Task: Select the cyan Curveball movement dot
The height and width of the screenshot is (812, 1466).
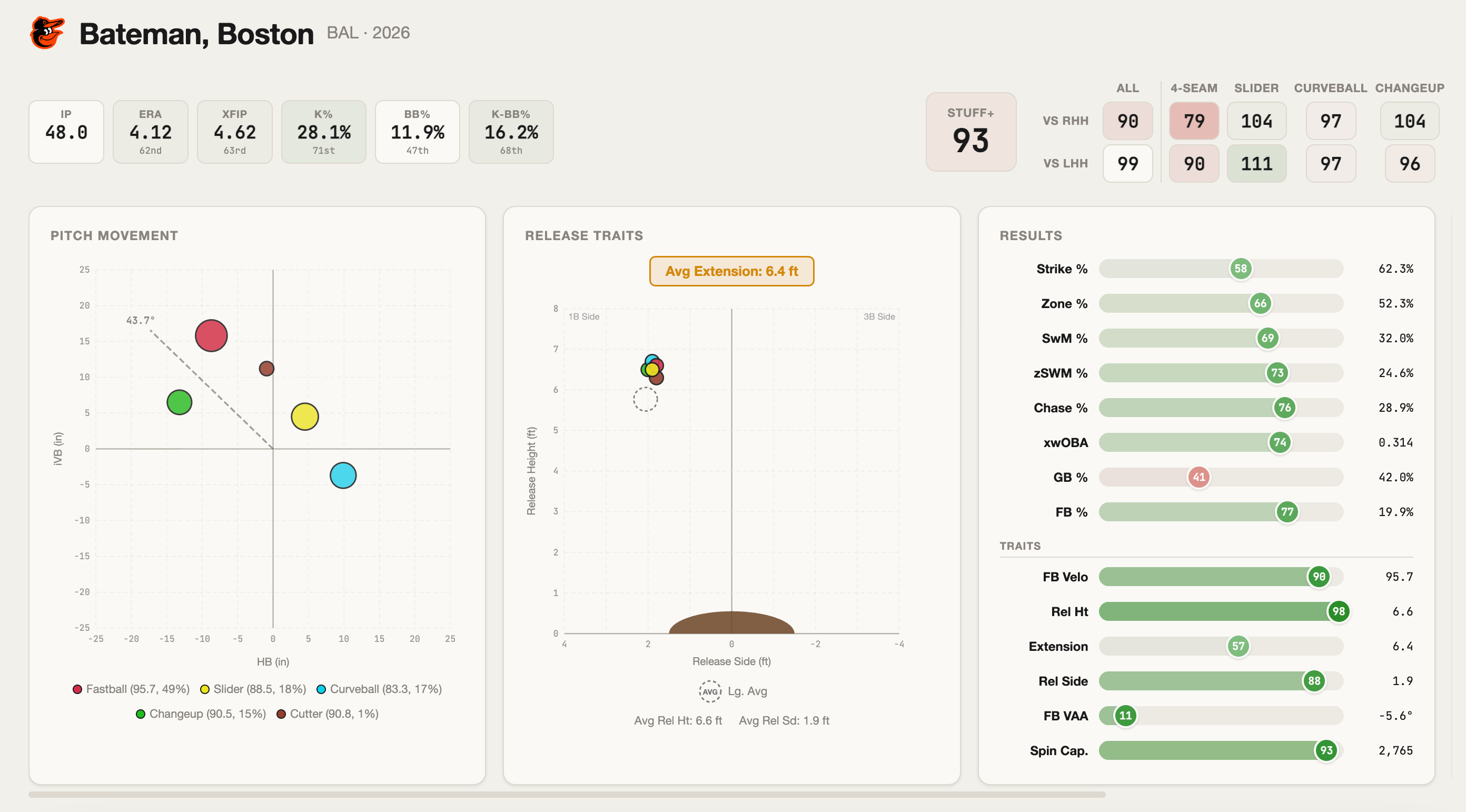Action: 343,475
